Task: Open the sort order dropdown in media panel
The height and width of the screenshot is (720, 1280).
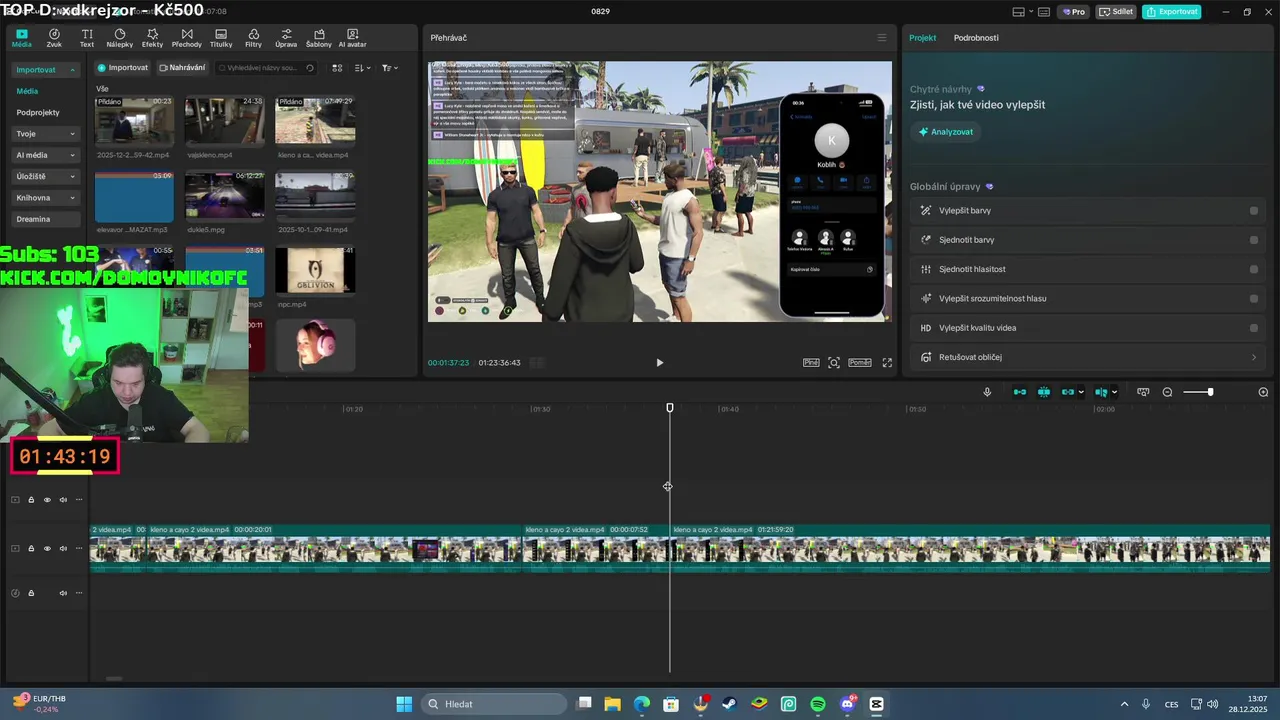Action: click(x=363, y=68)
